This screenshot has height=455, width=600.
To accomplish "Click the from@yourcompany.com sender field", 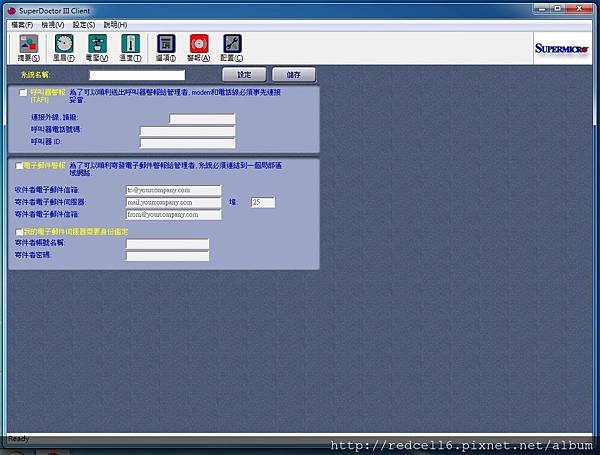I will 173,215.
